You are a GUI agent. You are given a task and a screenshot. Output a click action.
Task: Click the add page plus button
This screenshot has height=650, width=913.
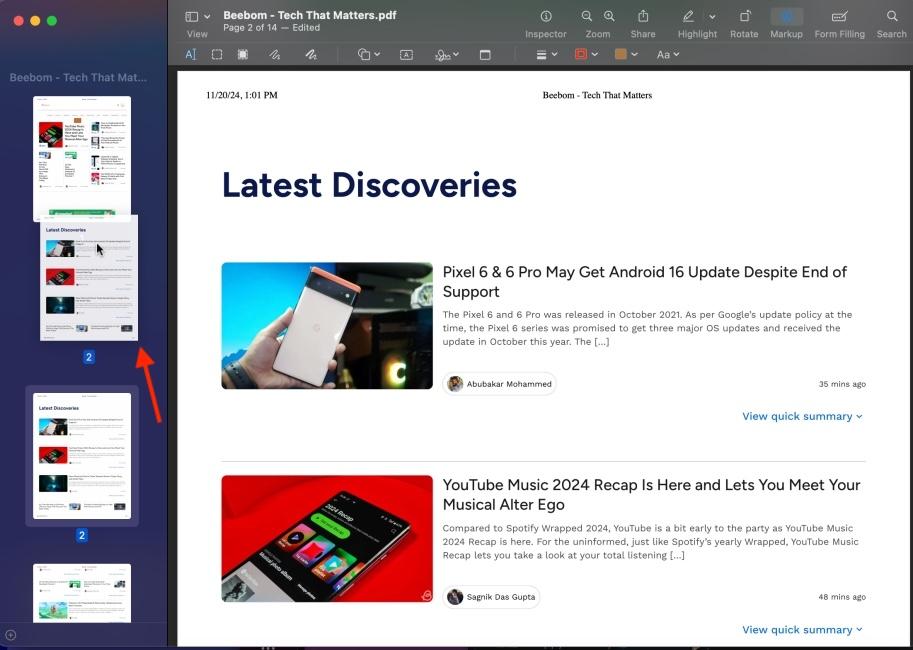10,635
